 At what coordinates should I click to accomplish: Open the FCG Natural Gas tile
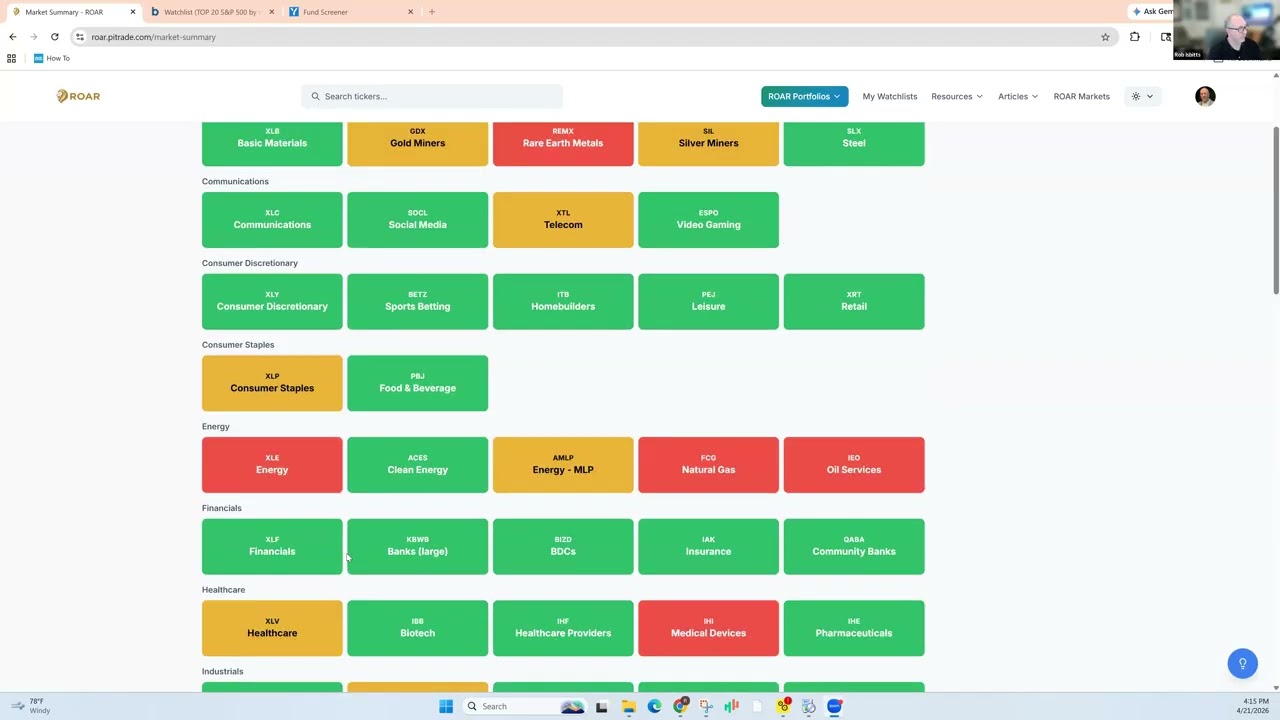pyautogui.click(x=708, y=465)
